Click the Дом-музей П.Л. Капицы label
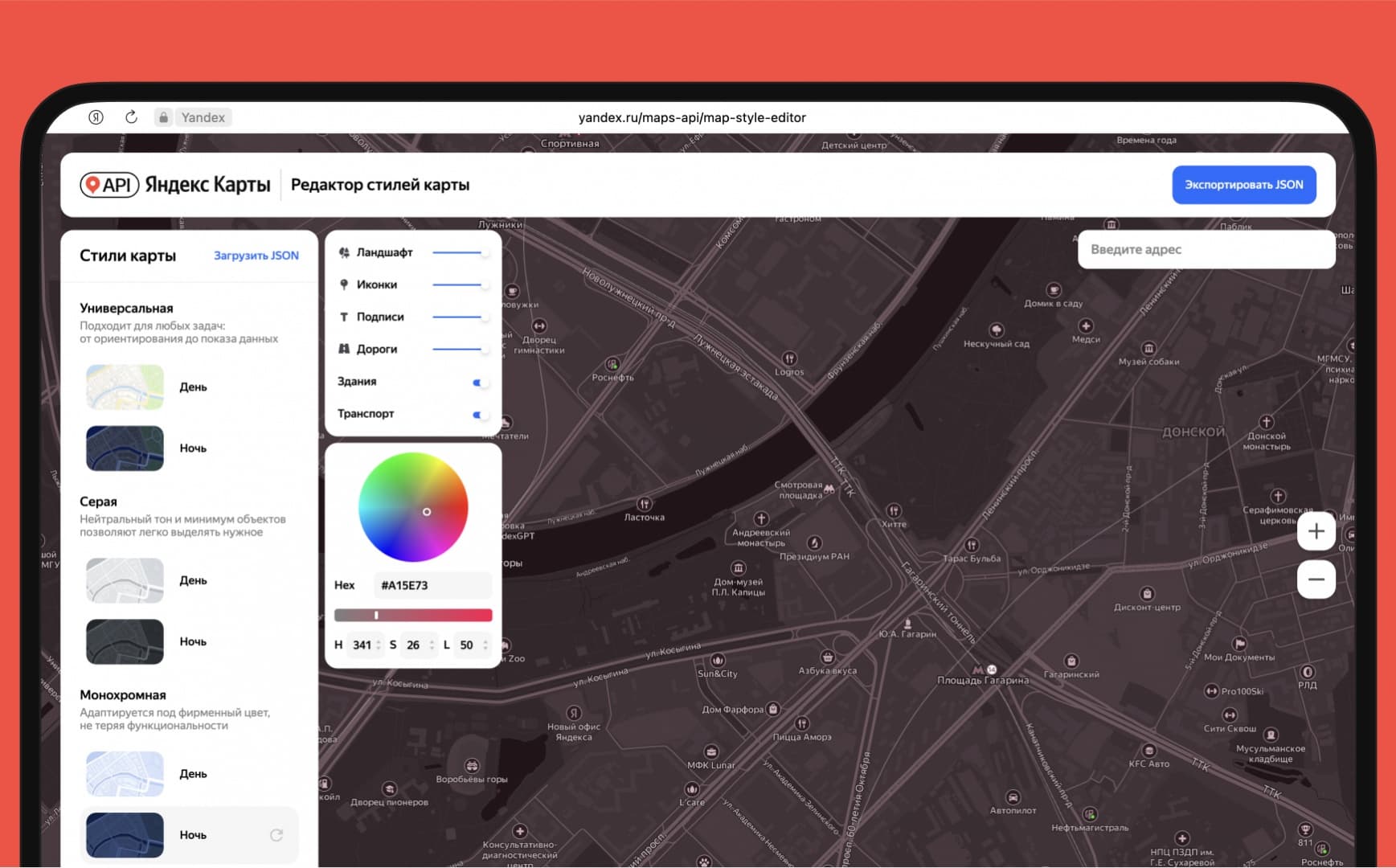1396x868 pixels. point(738,587)
